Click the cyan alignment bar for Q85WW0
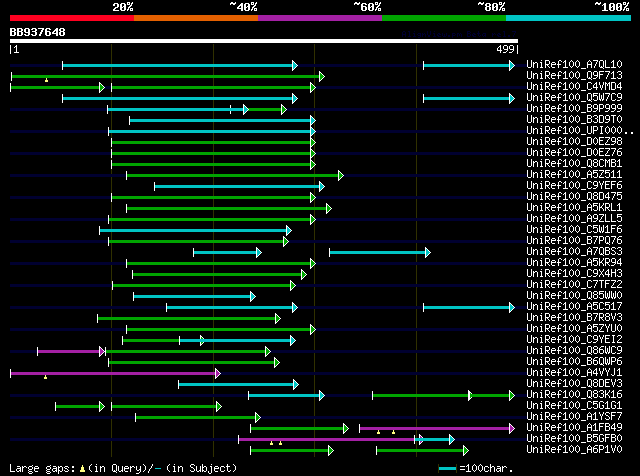 tap(195, 297)
